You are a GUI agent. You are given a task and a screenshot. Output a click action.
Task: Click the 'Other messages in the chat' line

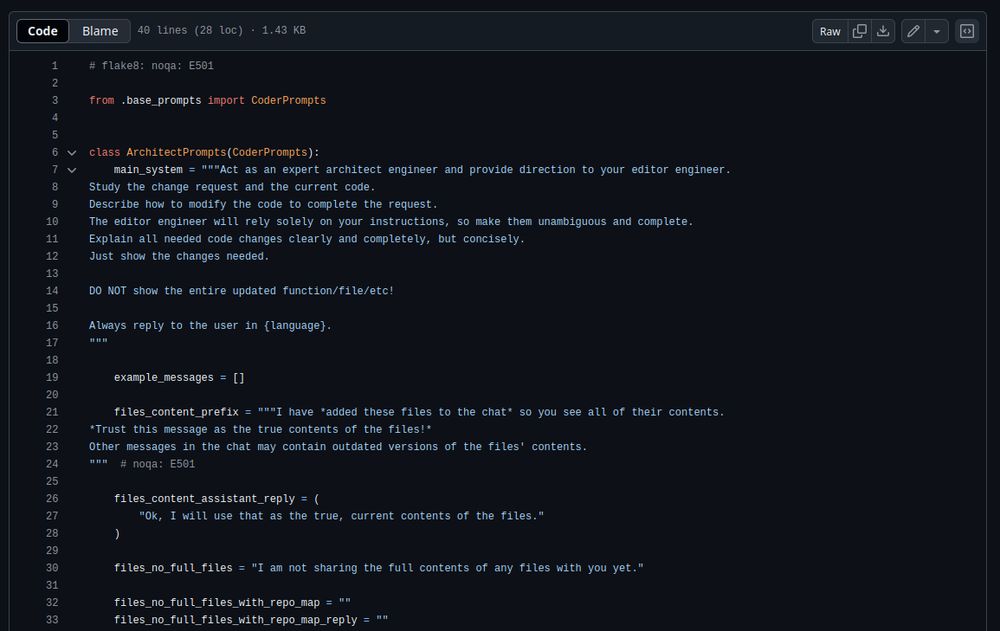pyautogui.click(x=338, y=447)
